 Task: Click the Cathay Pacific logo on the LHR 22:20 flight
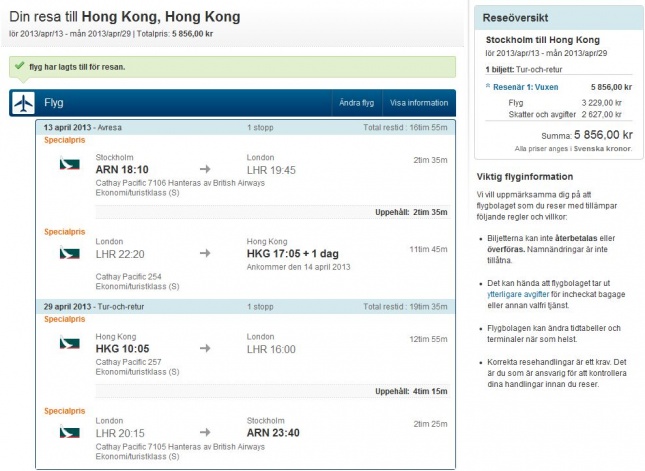(x=69, y=253)
